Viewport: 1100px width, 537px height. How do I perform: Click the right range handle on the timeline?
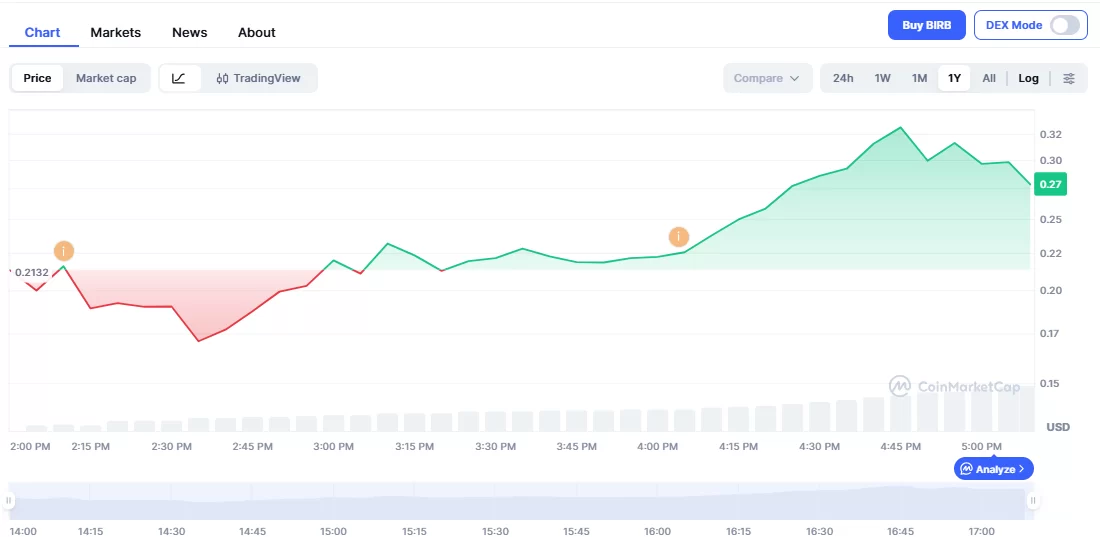[x=1033, y=500]
